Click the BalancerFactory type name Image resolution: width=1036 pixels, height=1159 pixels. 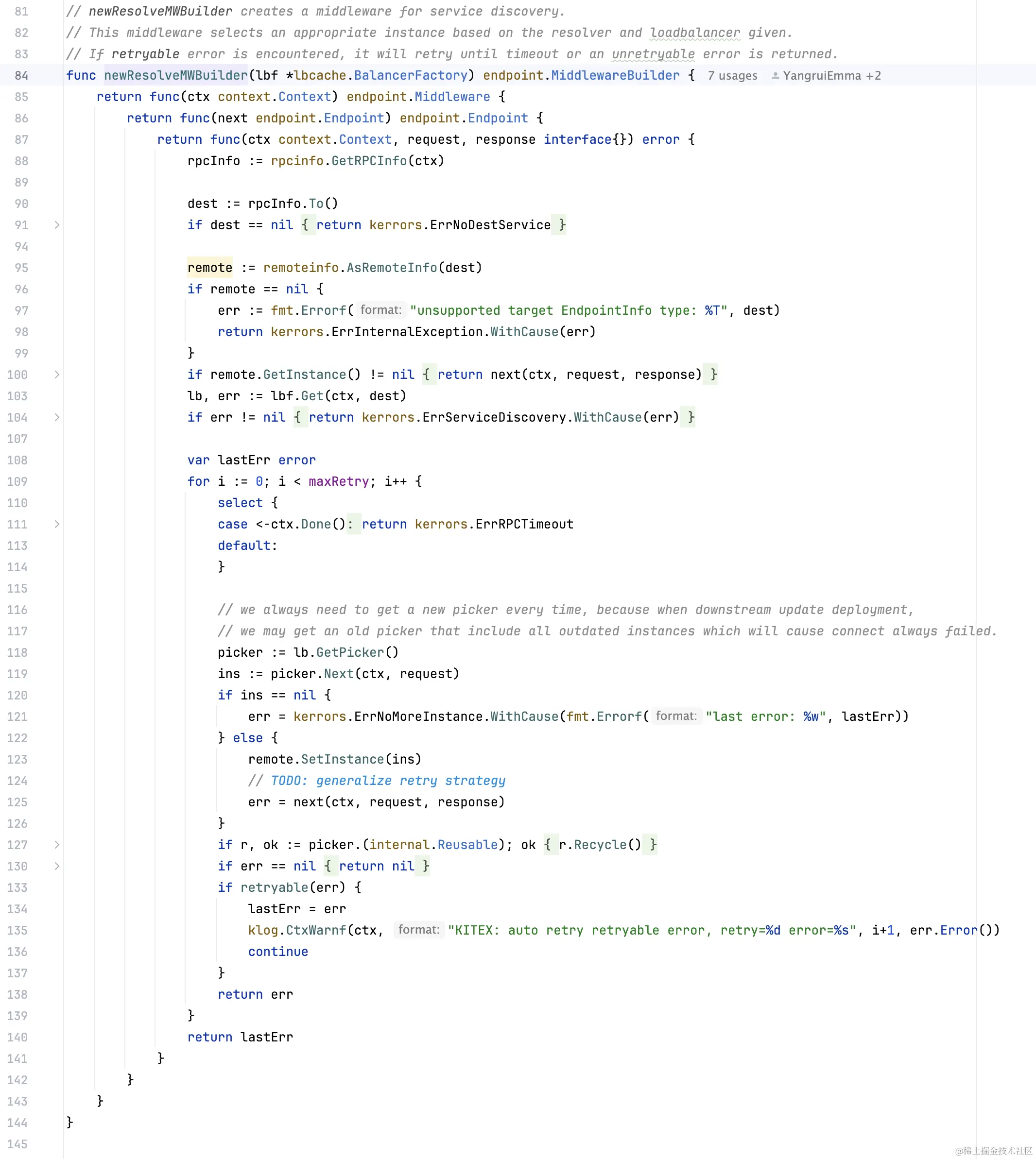point(410,76)
